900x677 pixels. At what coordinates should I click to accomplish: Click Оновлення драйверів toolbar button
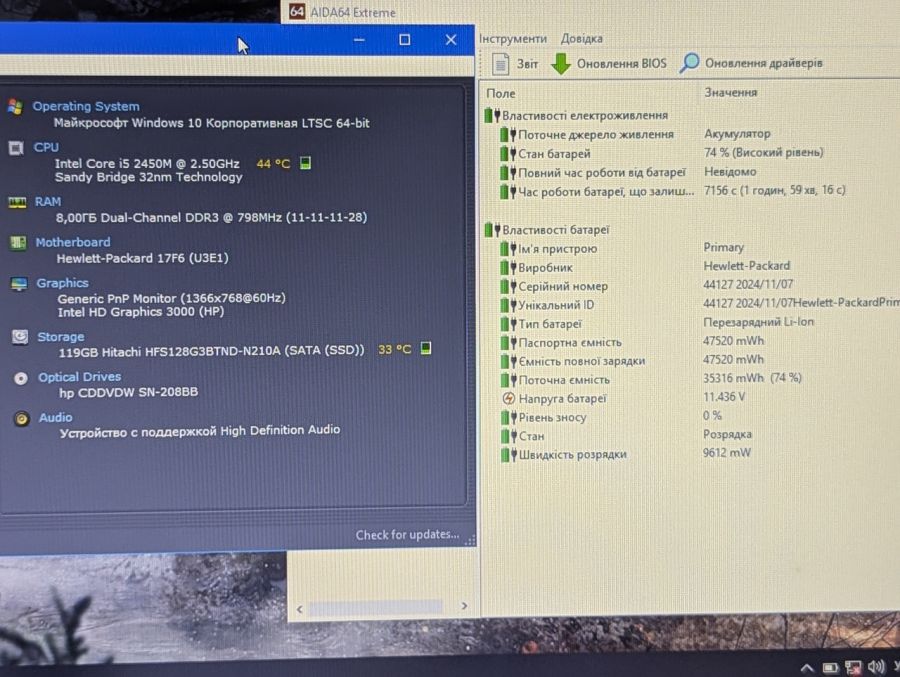(x=751, y=63)
